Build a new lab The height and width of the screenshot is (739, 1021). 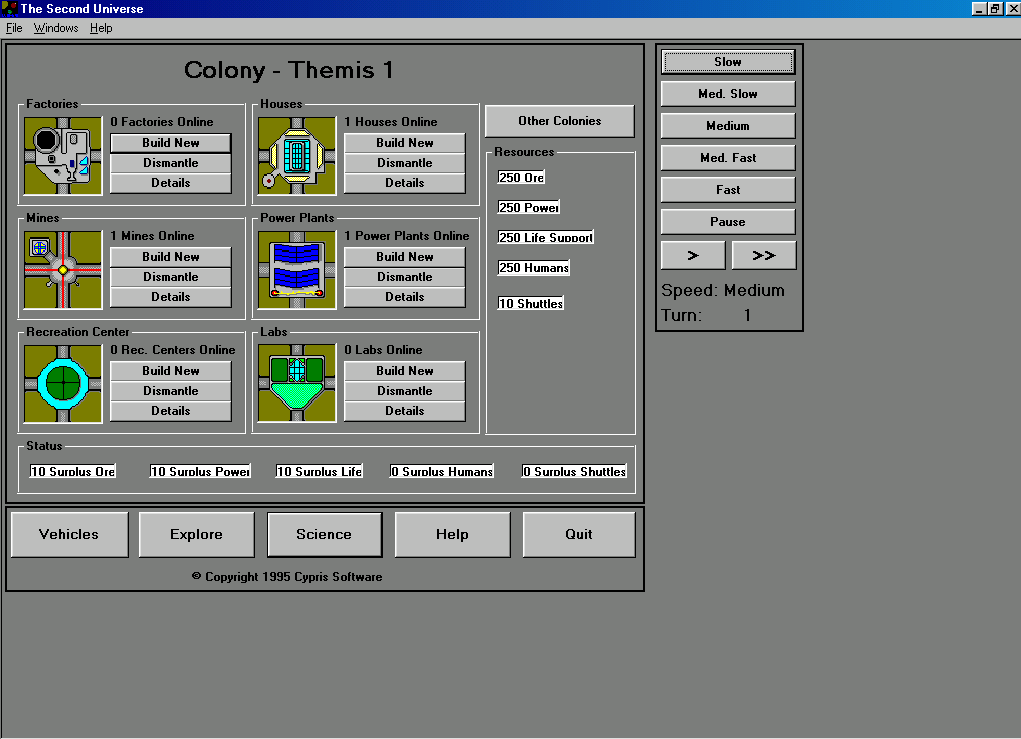(x=404, y=370)
